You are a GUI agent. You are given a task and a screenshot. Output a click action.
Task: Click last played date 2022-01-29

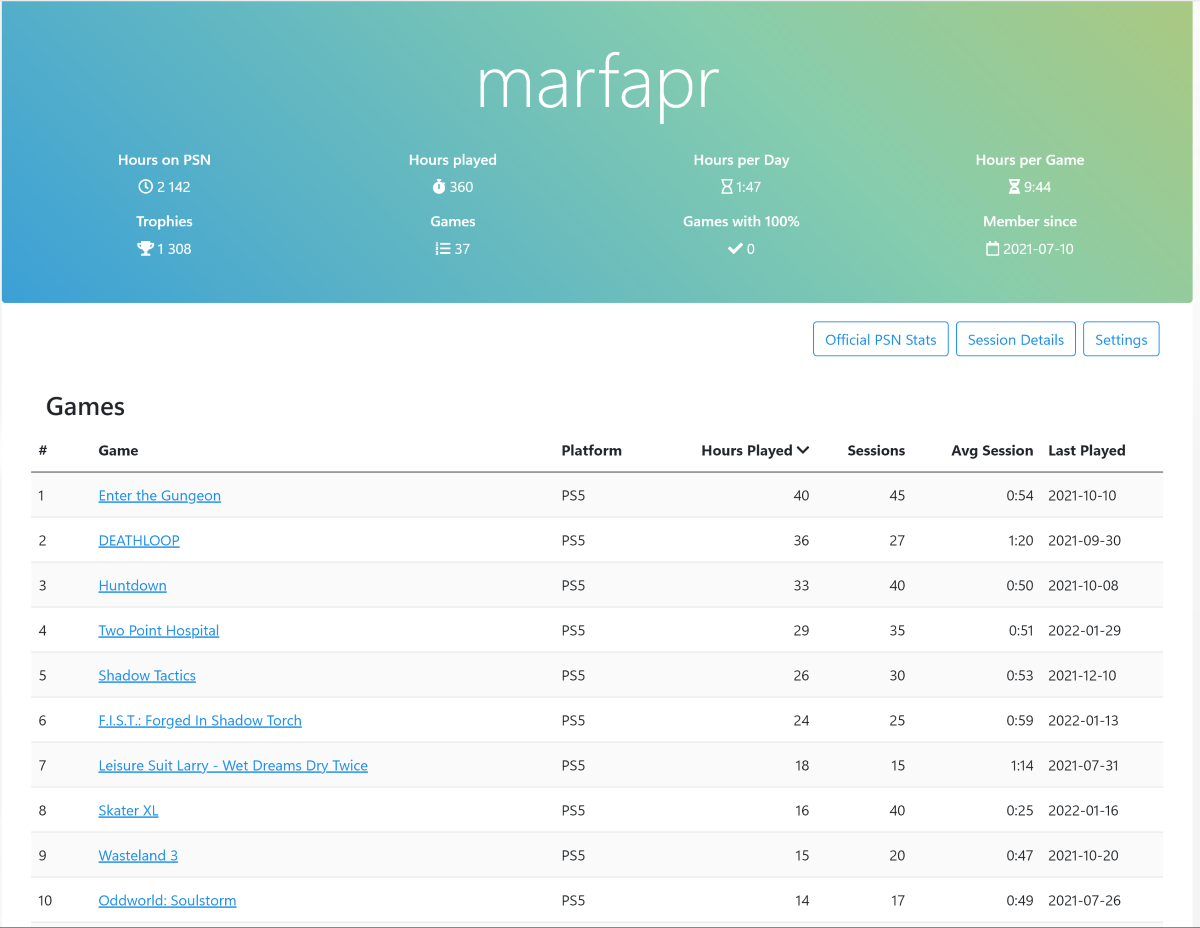click(x=1085, y=631)
